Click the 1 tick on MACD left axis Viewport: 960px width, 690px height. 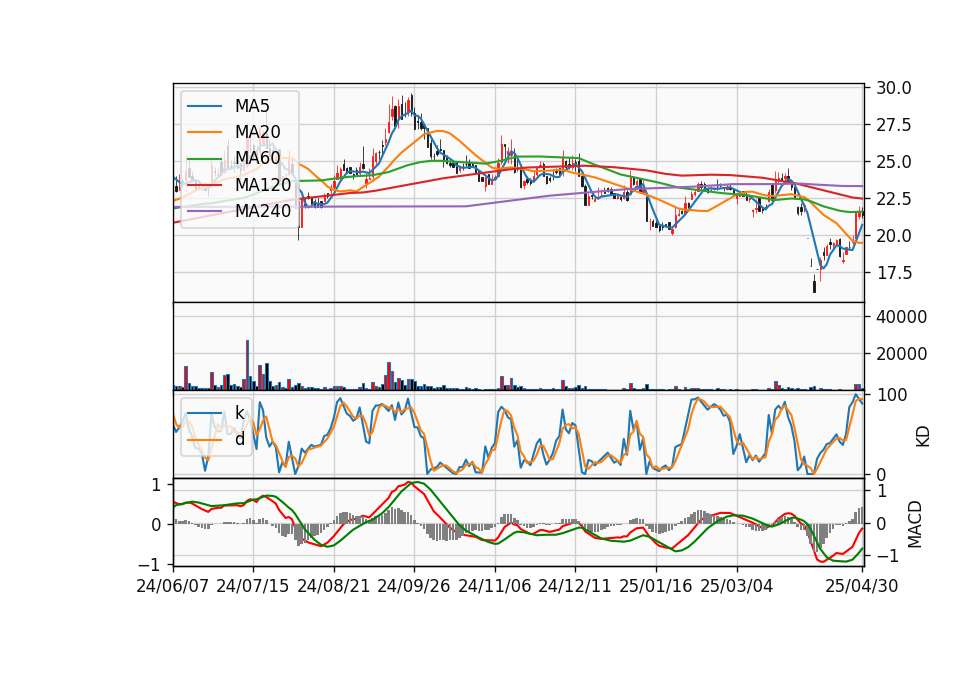157,485
